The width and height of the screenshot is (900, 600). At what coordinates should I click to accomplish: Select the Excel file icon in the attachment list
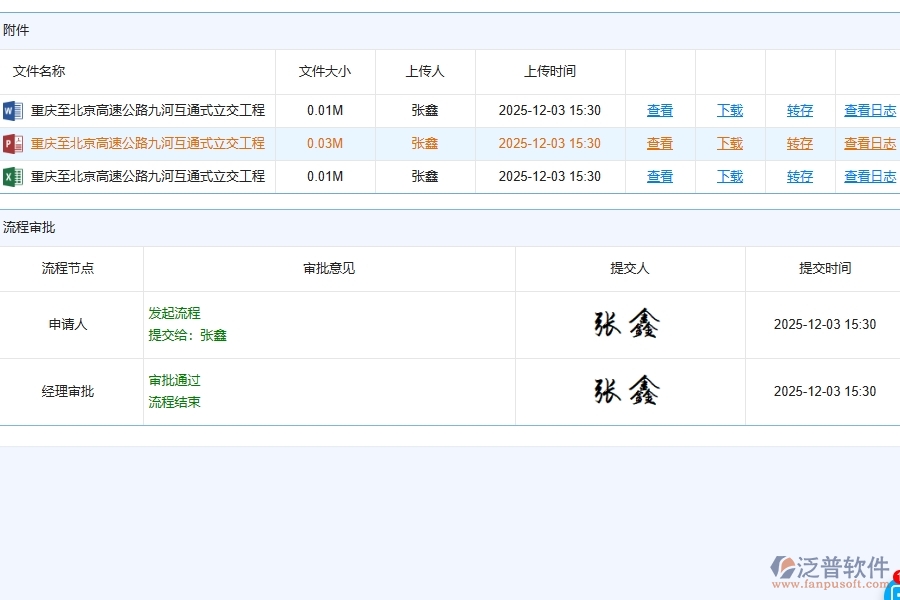(13, 176)
